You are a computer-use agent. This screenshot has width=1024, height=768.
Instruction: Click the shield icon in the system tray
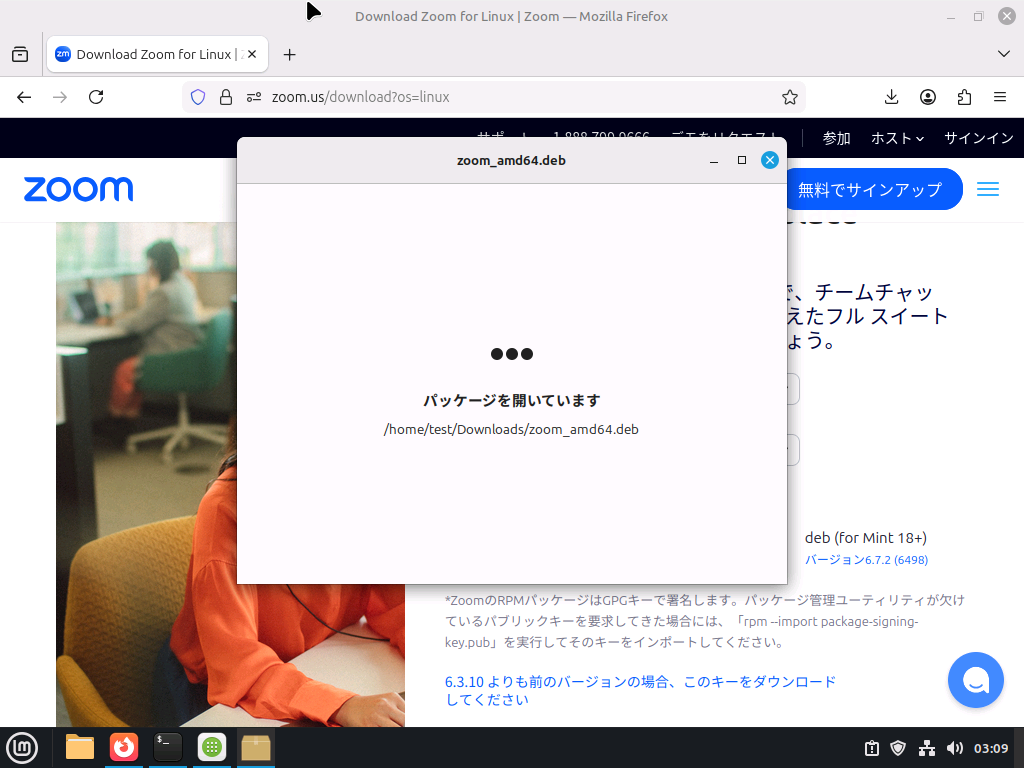pos(898,747)
